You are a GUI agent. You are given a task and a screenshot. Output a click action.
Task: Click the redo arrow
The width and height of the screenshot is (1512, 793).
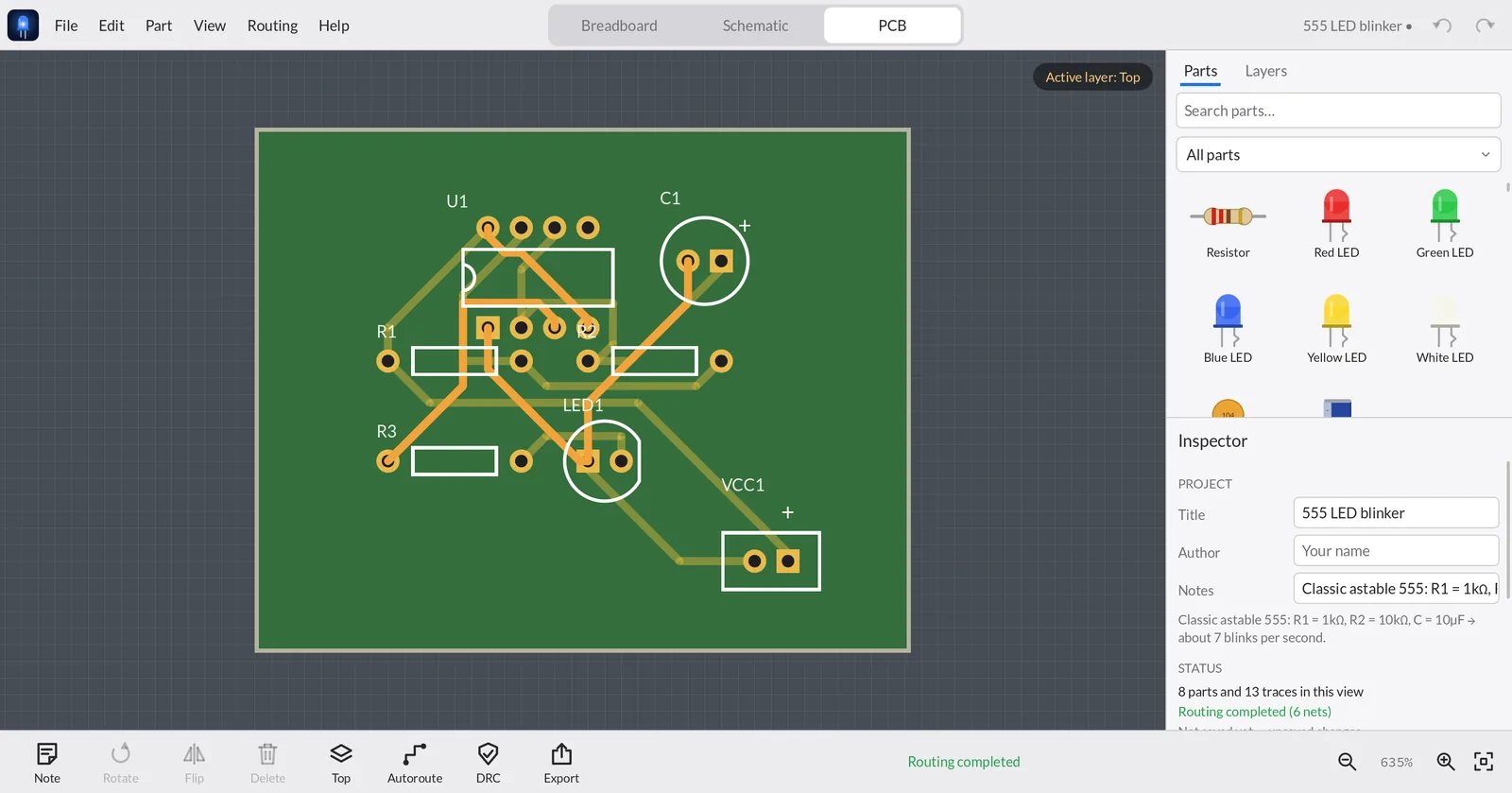(1486, 26)
